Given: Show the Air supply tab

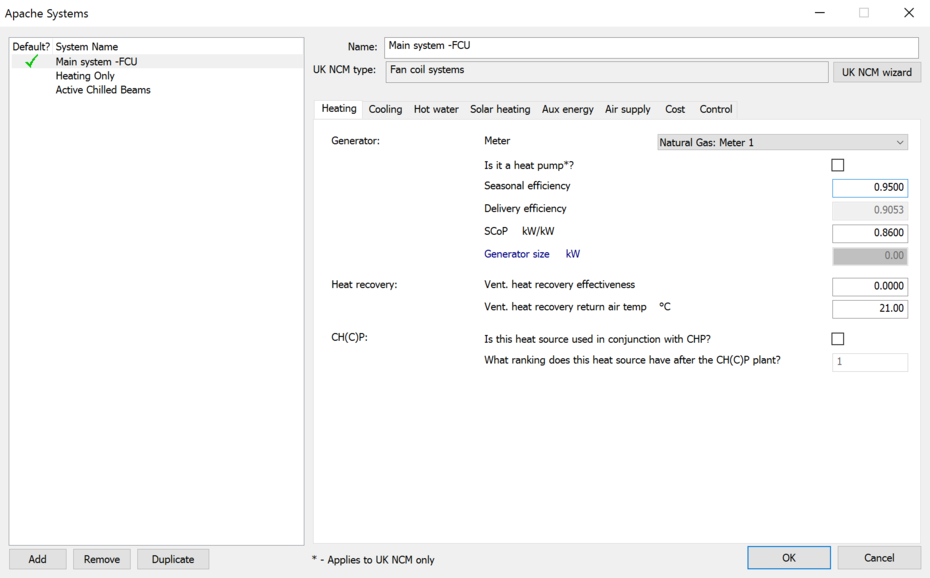Looking at the screenshot, I should 627,109.
